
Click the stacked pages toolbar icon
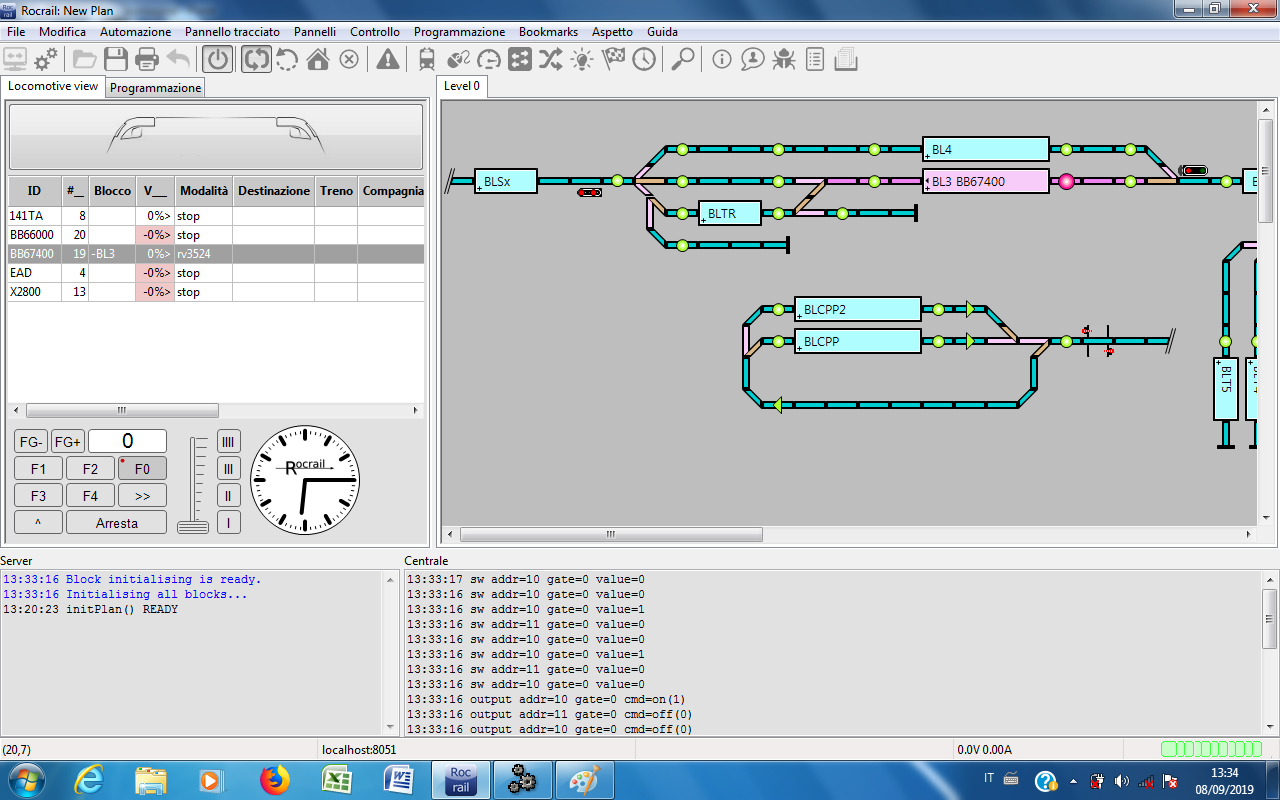[x=846, y=59]
